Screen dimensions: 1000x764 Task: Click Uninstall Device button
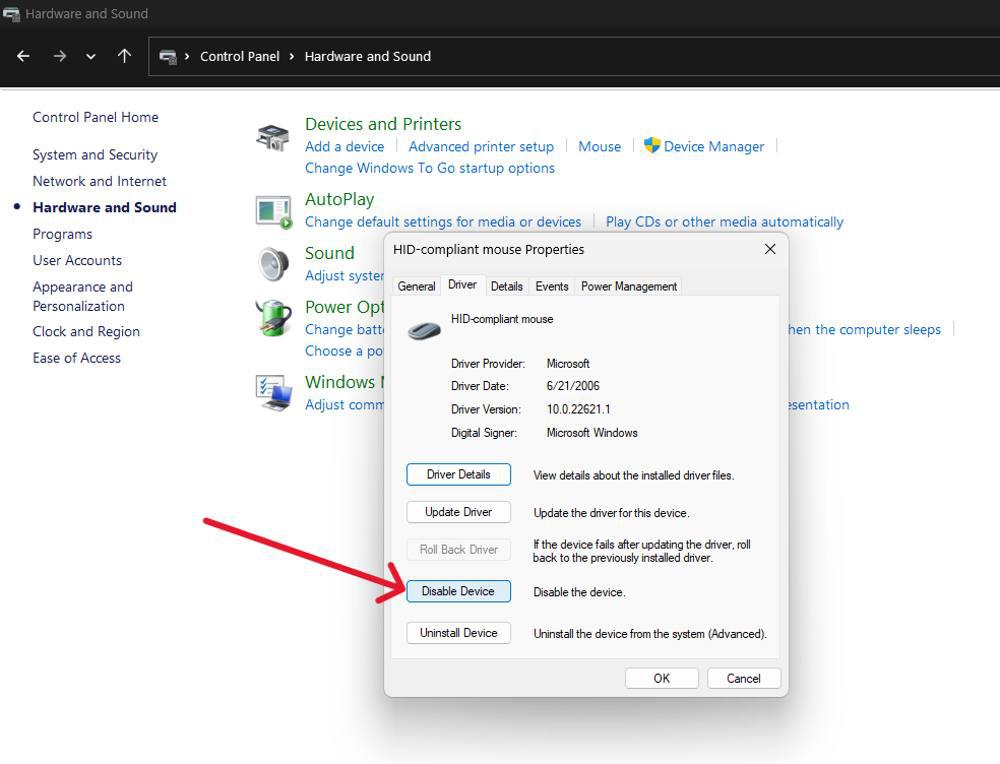(x=459, y=633)
